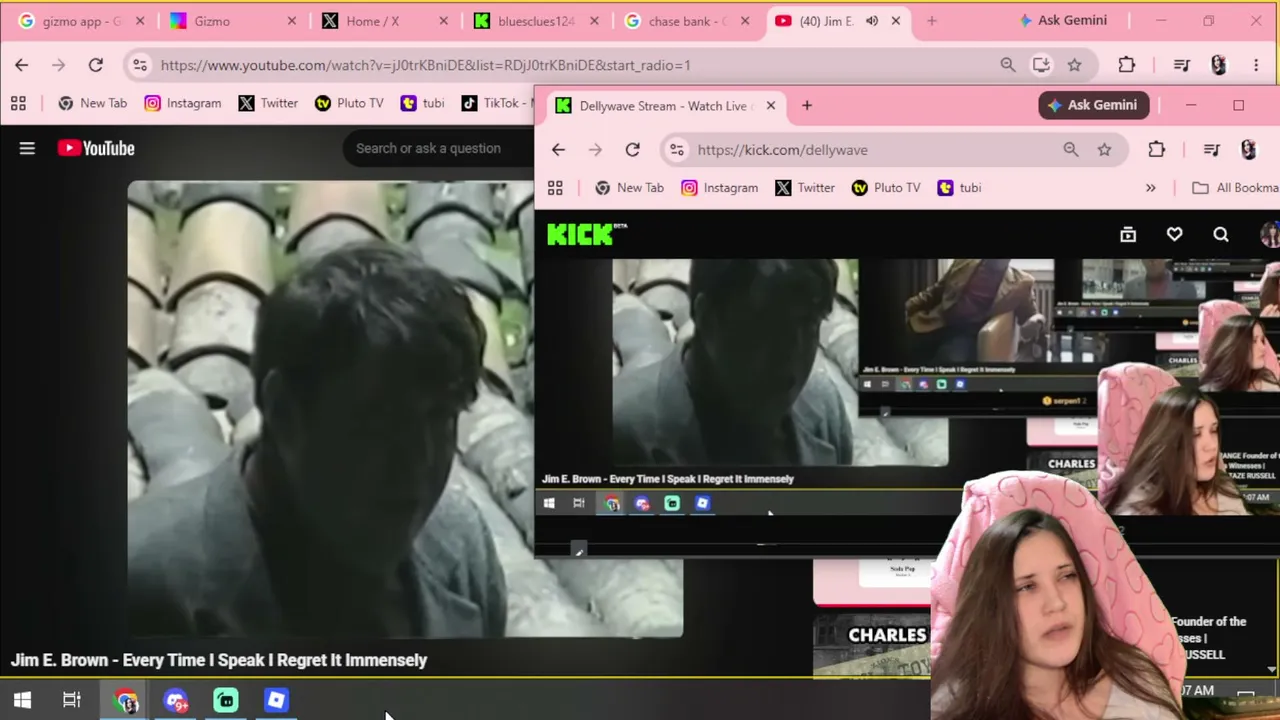Open New Tab bookmark in the YouTube window
The image size is (1280, 720).
pos(93,103)
